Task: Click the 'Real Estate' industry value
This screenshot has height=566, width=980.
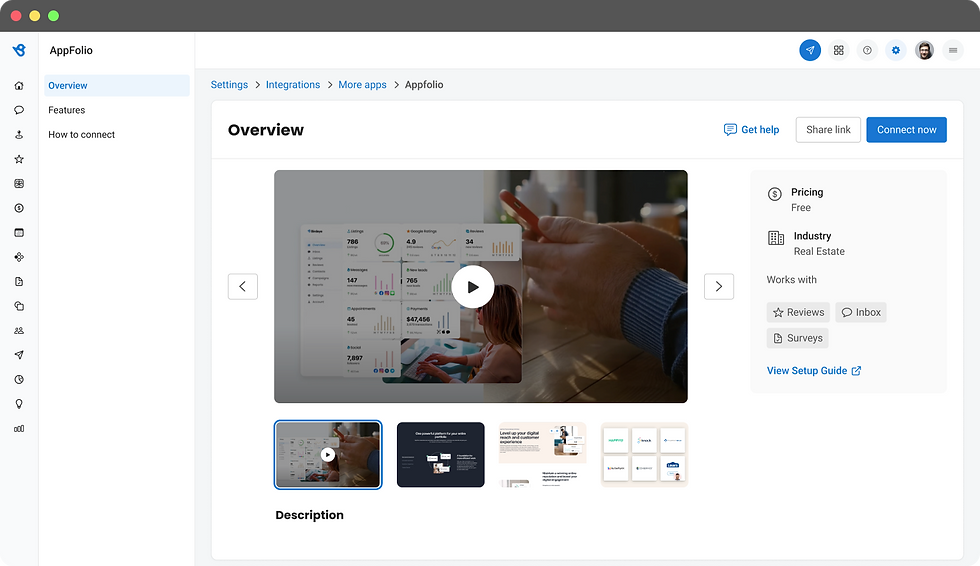Action: click(819, 251)
